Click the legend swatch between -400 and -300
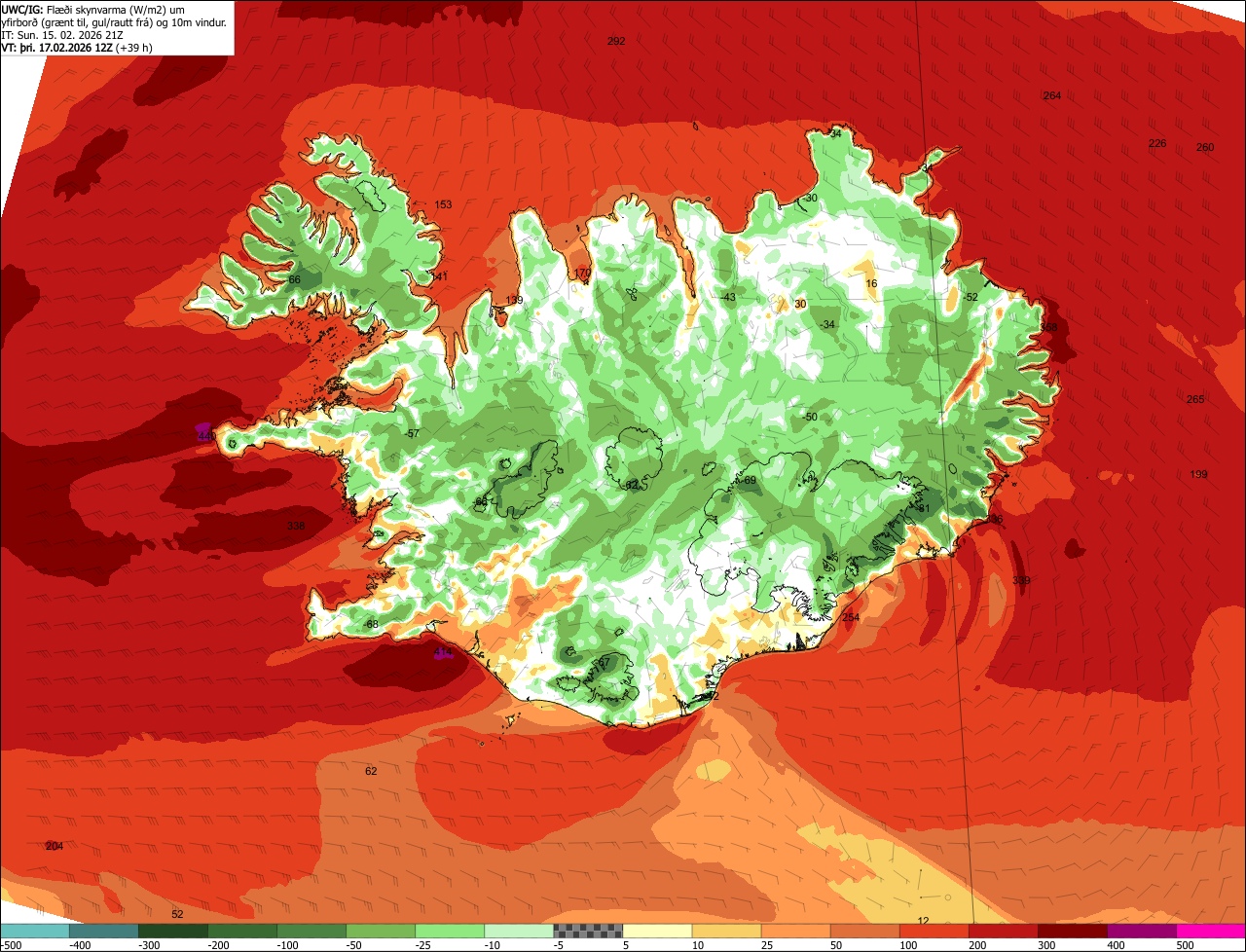Image resolution: width=1246 pixels, height=952 pixels. [104, 931]
